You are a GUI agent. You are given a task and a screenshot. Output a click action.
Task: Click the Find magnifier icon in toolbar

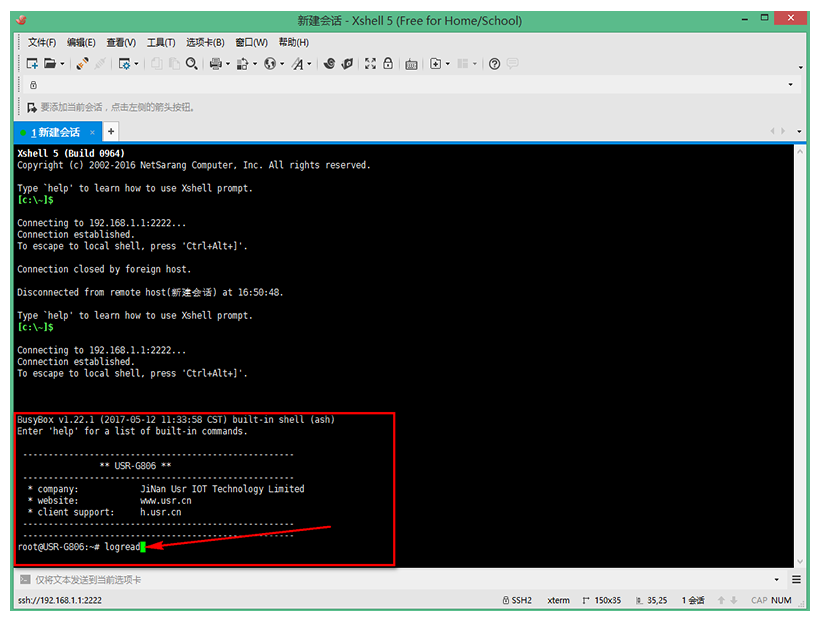(x=192, y=64)
